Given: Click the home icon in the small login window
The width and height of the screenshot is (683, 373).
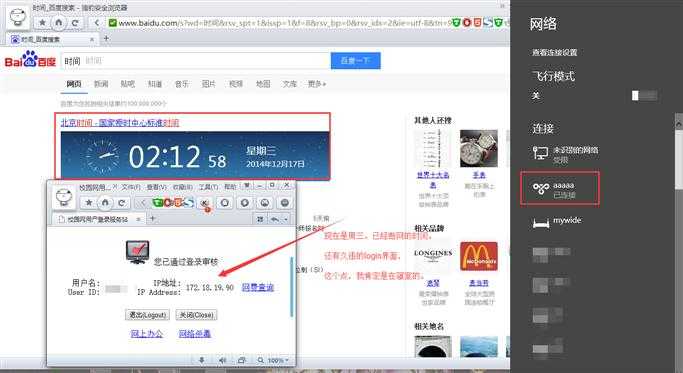Looking at the screenshot, I should [x=105, y=203].
